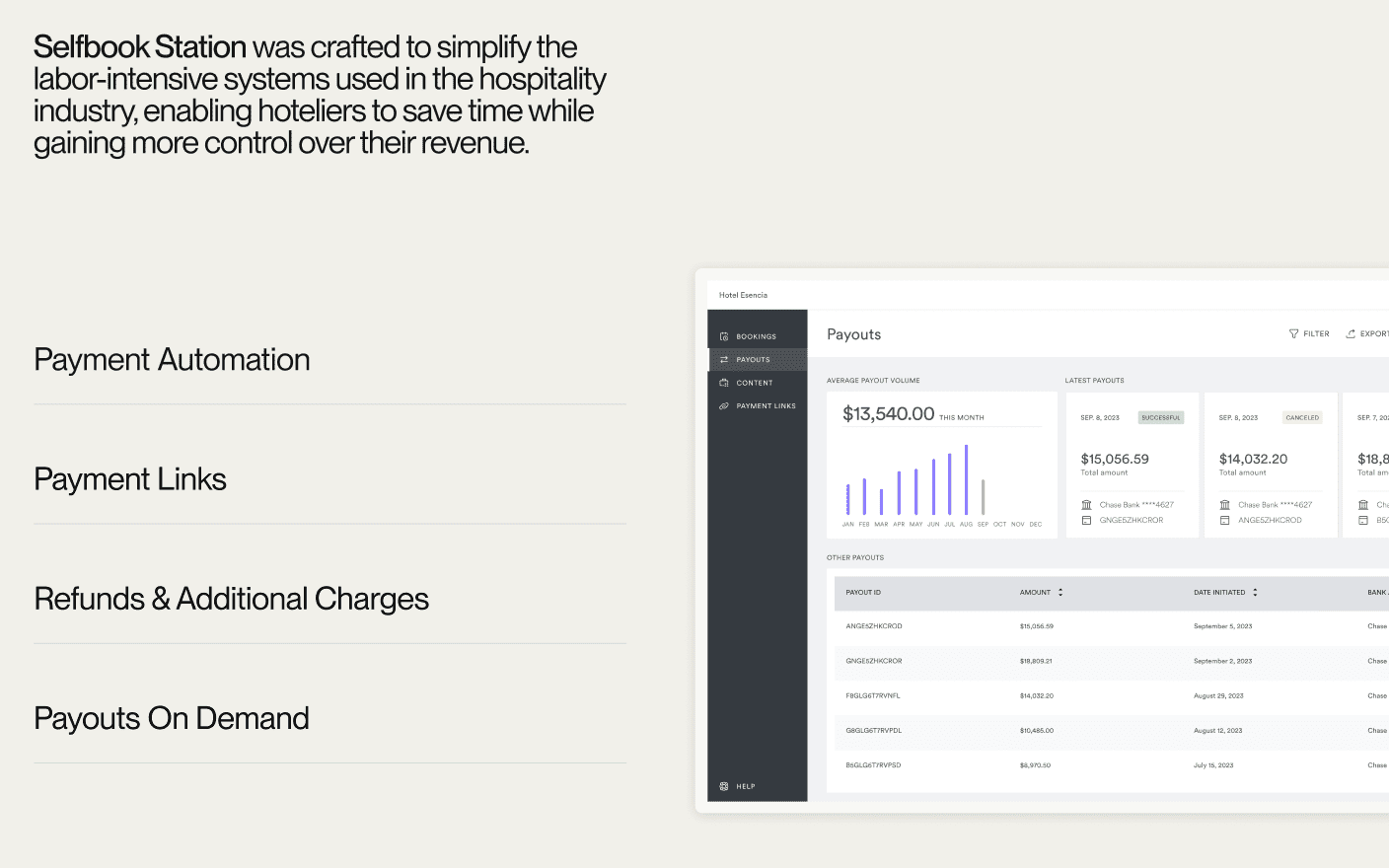Click the Help icon in sidebar

coord(724,786)
